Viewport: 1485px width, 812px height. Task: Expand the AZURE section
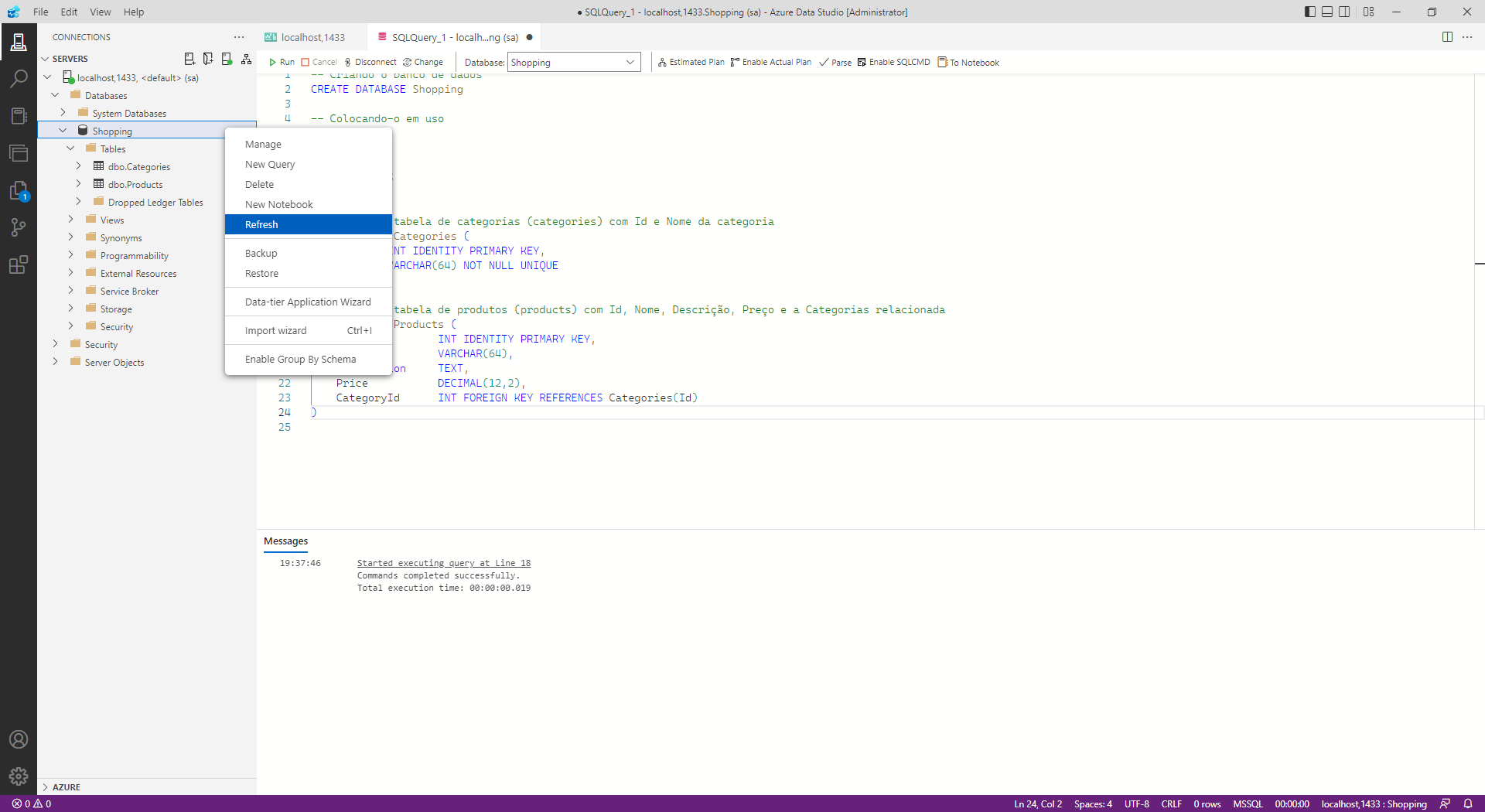[45, 786]
